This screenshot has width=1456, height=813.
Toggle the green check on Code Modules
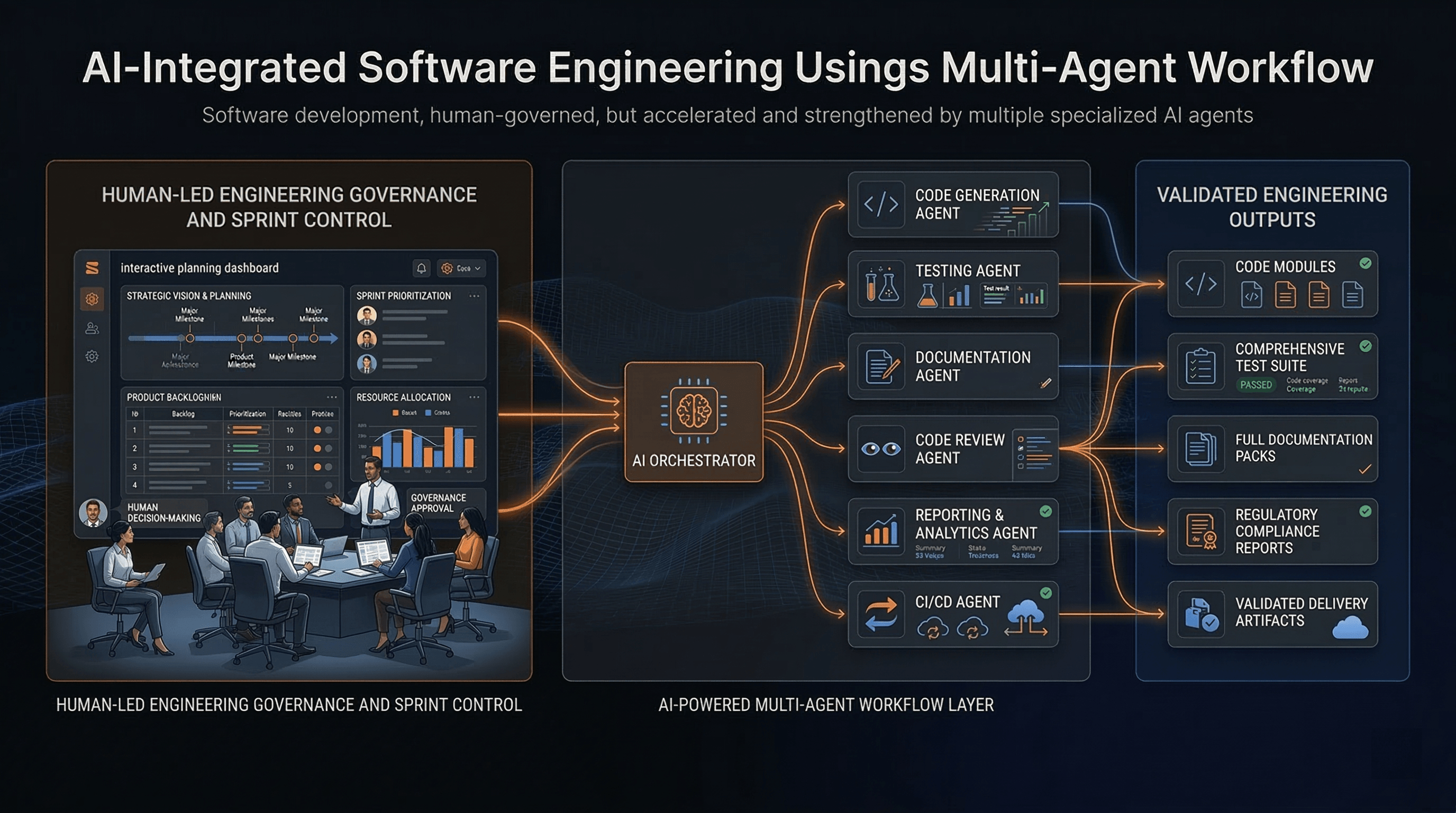[x=1365, y=263]
